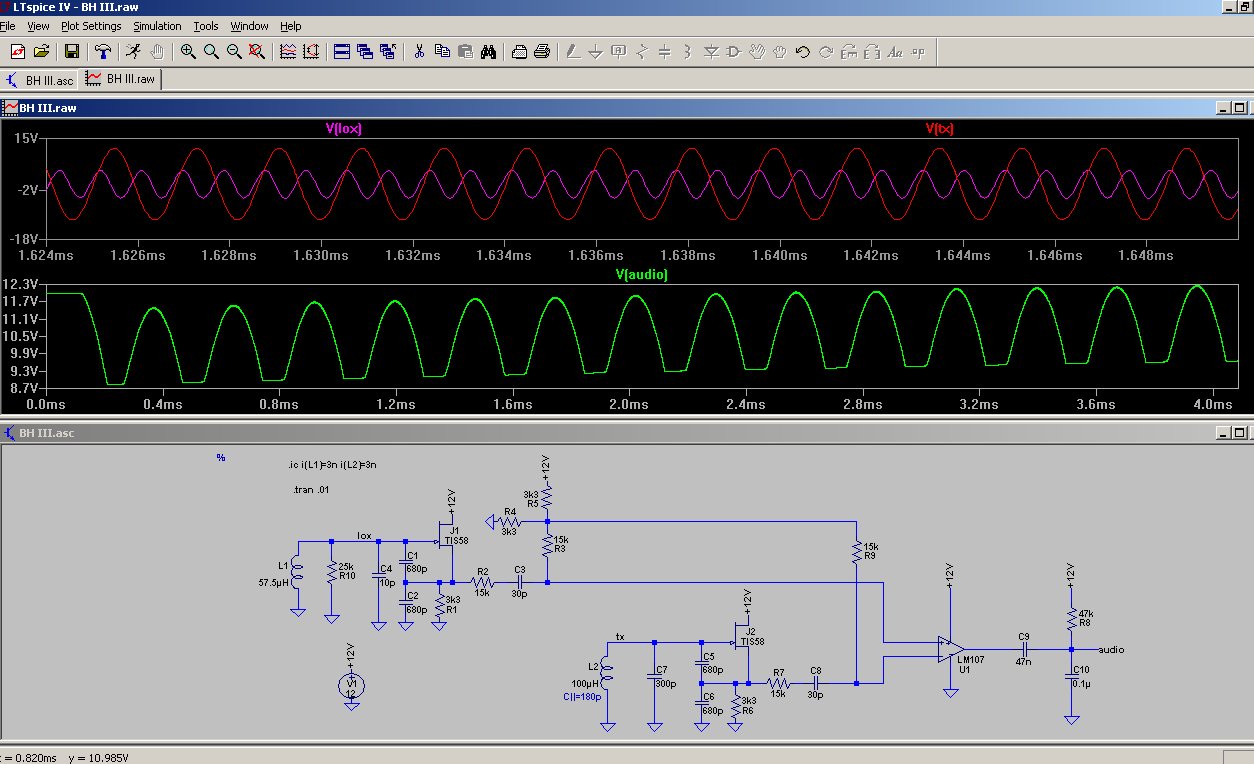The height and width of the screenshot is (764, 1254).
Task: Click the Cascade Windows icon
Action: 364,51
